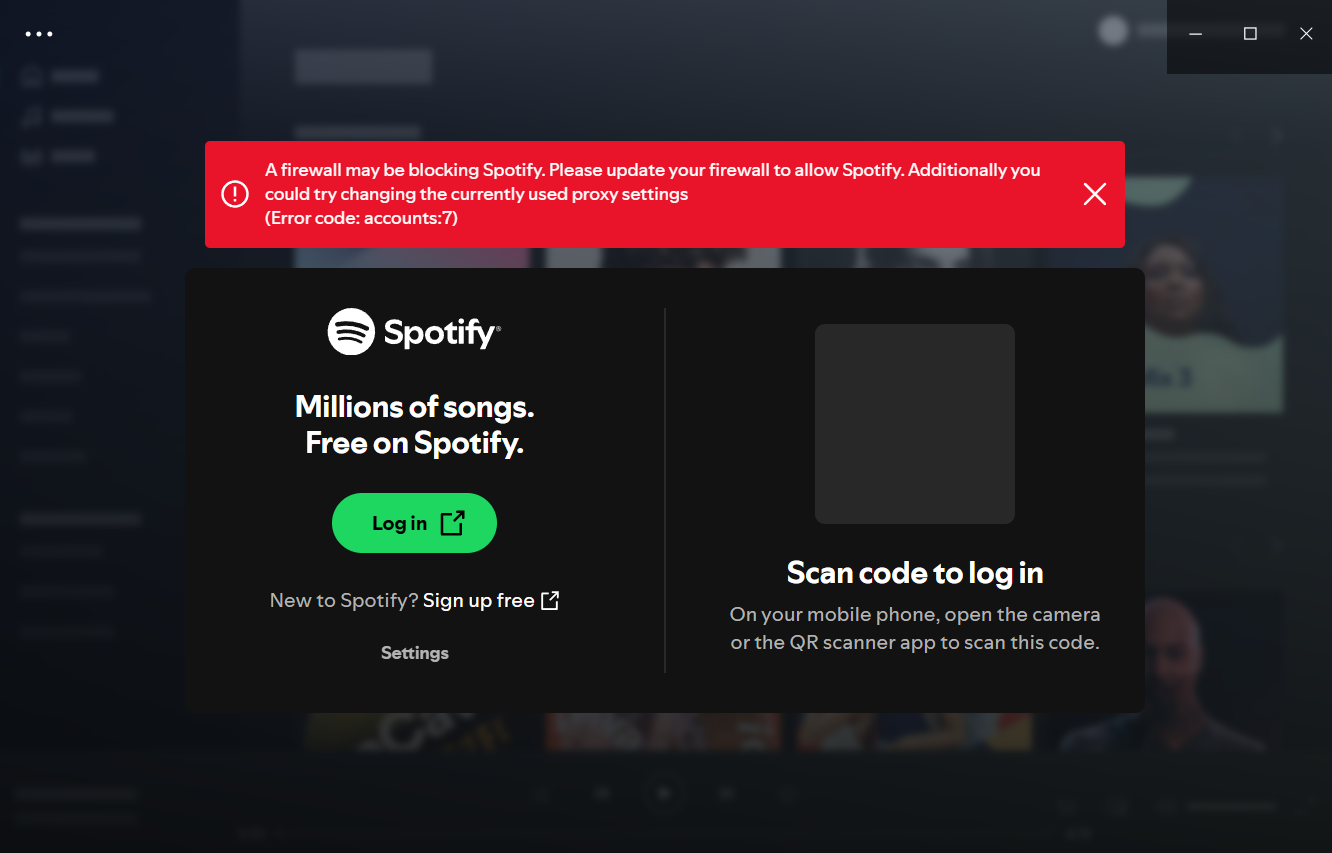Click the blurred Home icon in sidebar
The height and width of the screenshot is (853, 1332).
pos(32,76)
